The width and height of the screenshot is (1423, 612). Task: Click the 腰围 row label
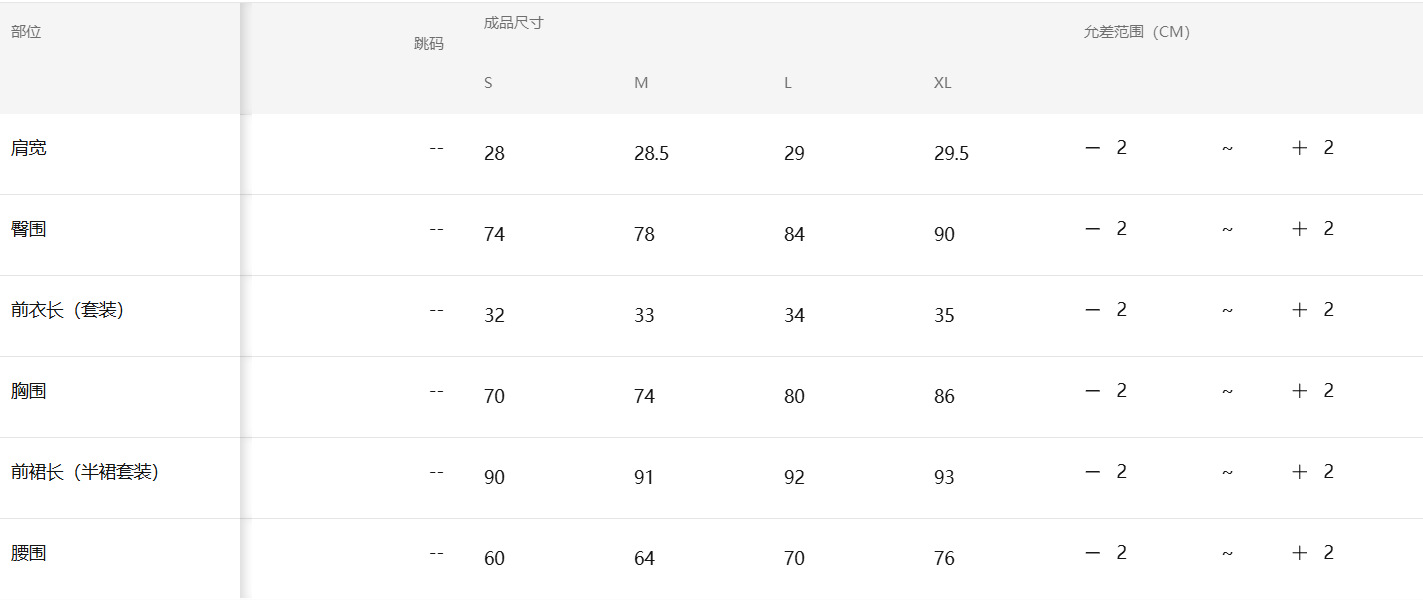pos(29,553)
